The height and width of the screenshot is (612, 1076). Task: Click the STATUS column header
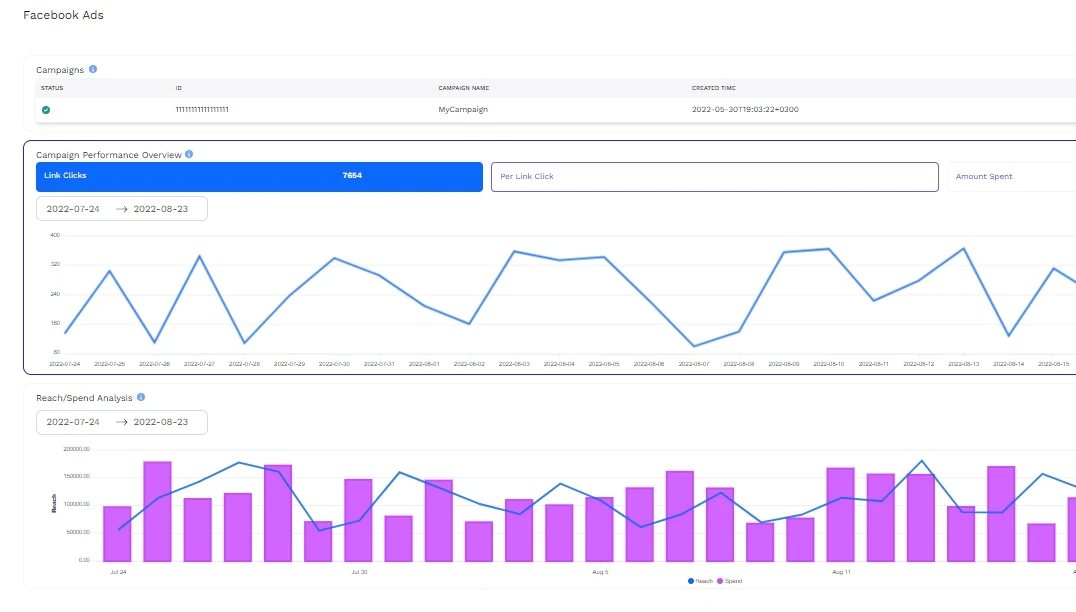click(52, 88)
